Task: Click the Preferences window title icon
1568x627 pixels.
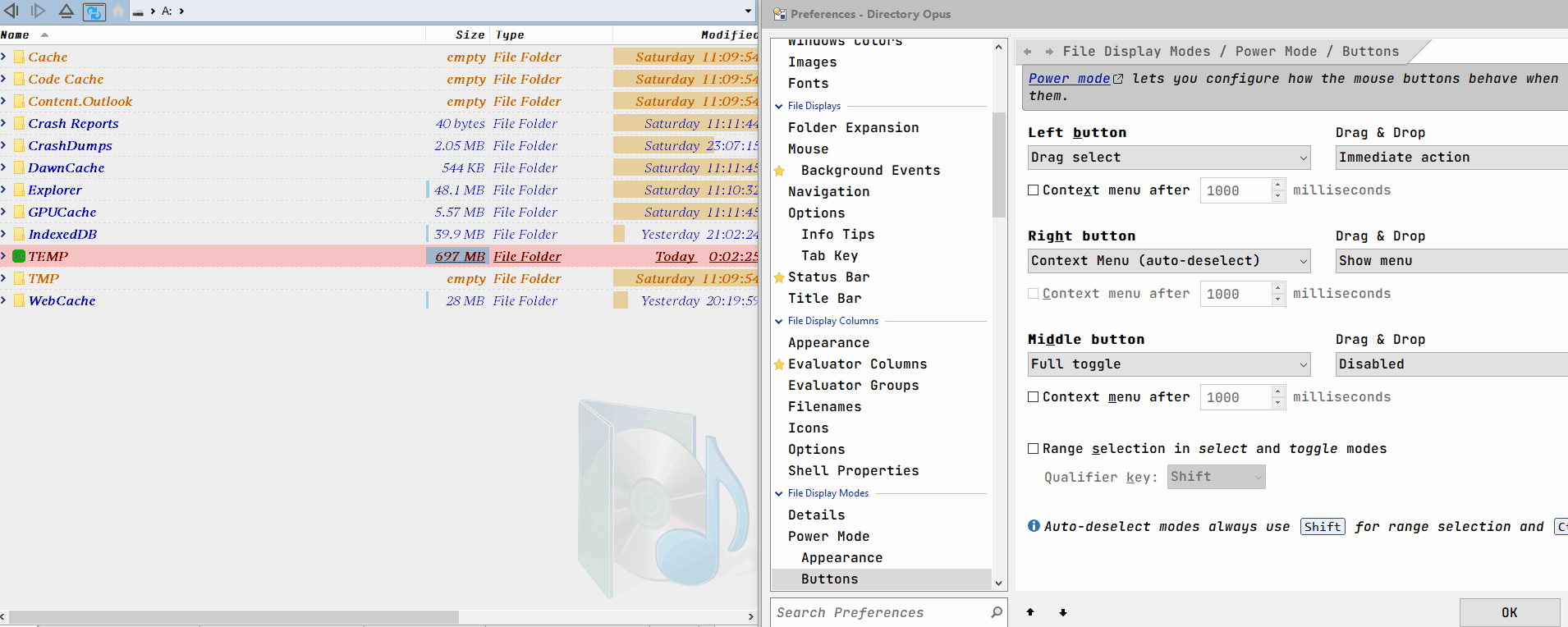Action: point(780,14)
